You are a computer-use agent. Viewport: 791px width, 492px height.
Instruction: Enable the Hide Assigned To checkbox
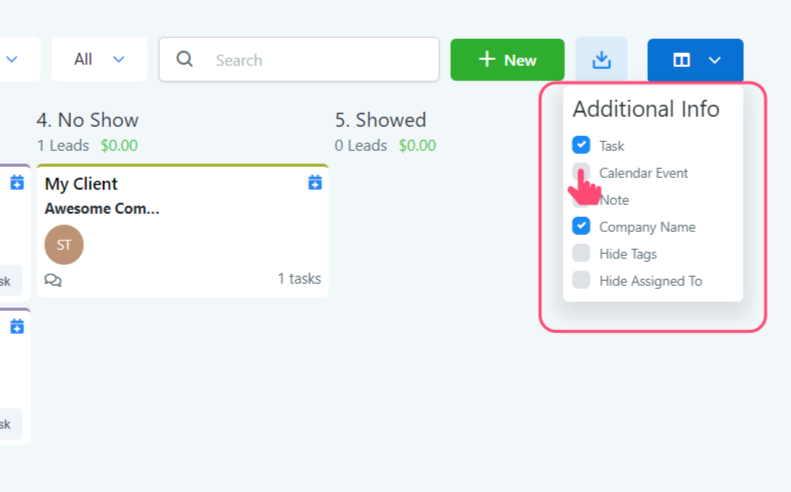581,280
